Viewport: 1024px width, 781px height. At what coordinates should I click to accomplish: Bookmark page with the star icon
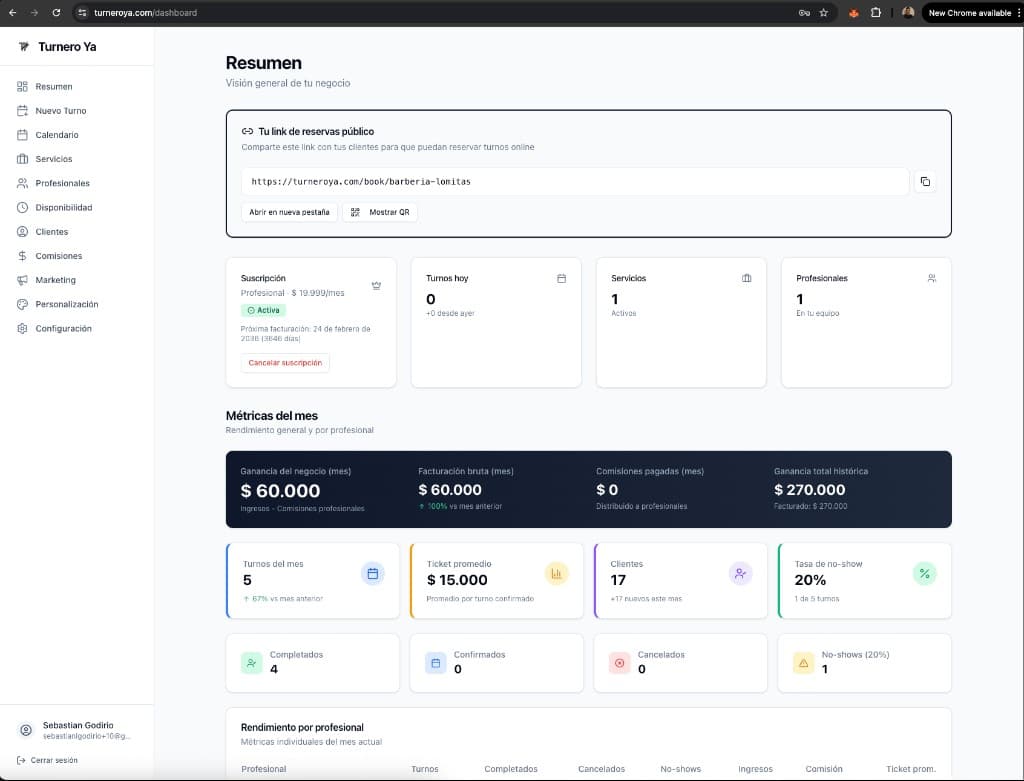[823, 13]
